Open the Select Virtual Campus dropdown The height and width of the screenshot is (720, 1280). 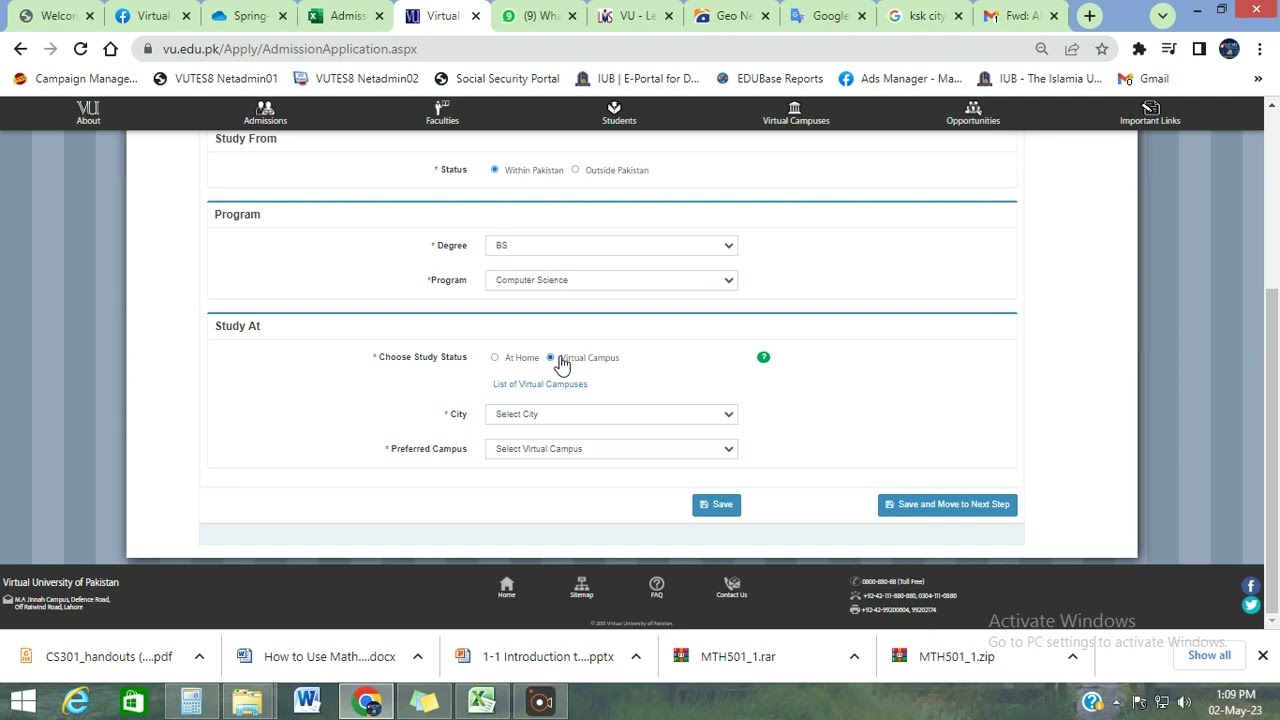point(612,449)
